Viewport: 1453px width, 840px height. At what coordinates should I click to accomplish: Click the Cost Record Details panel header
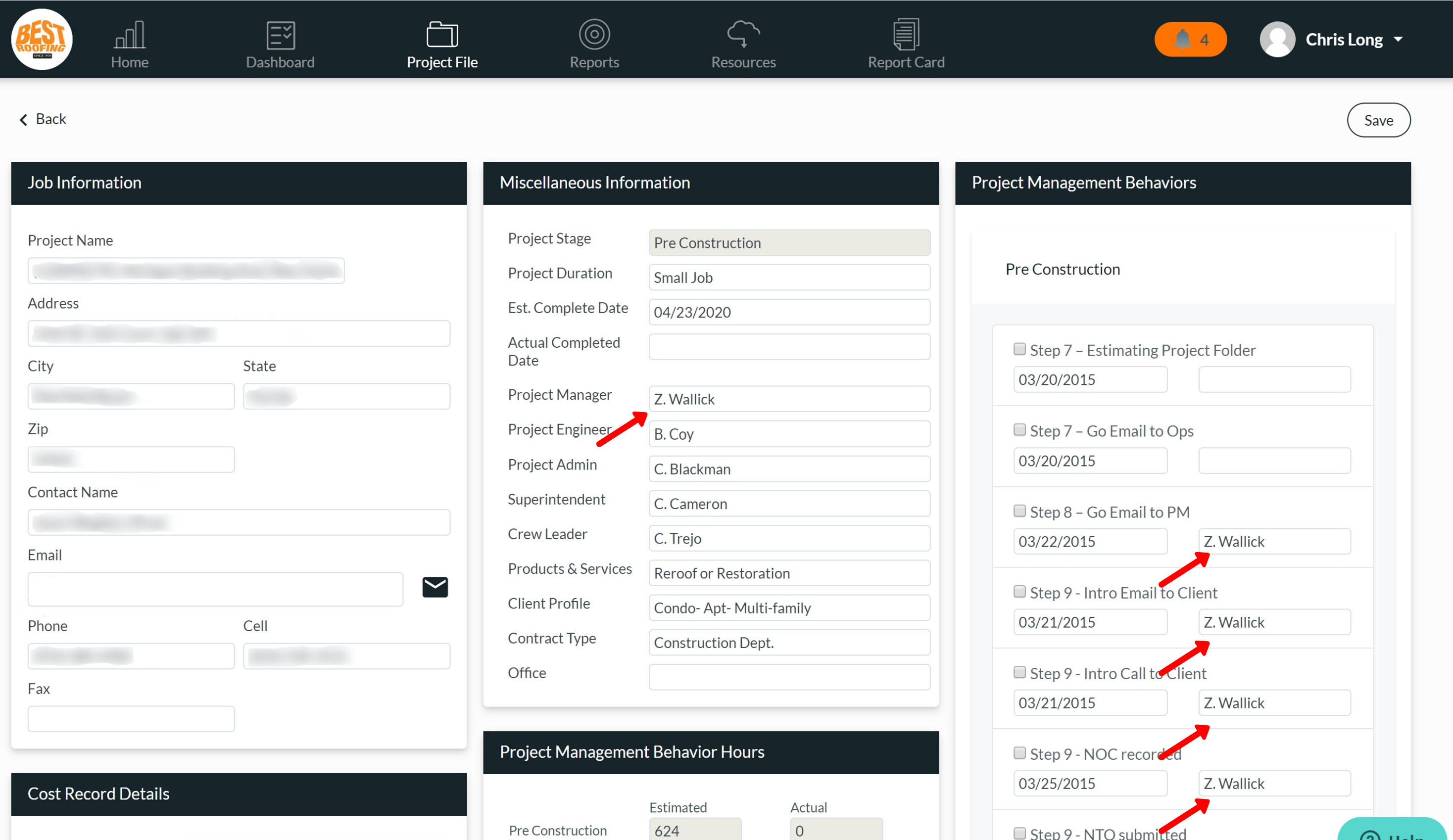239,794
